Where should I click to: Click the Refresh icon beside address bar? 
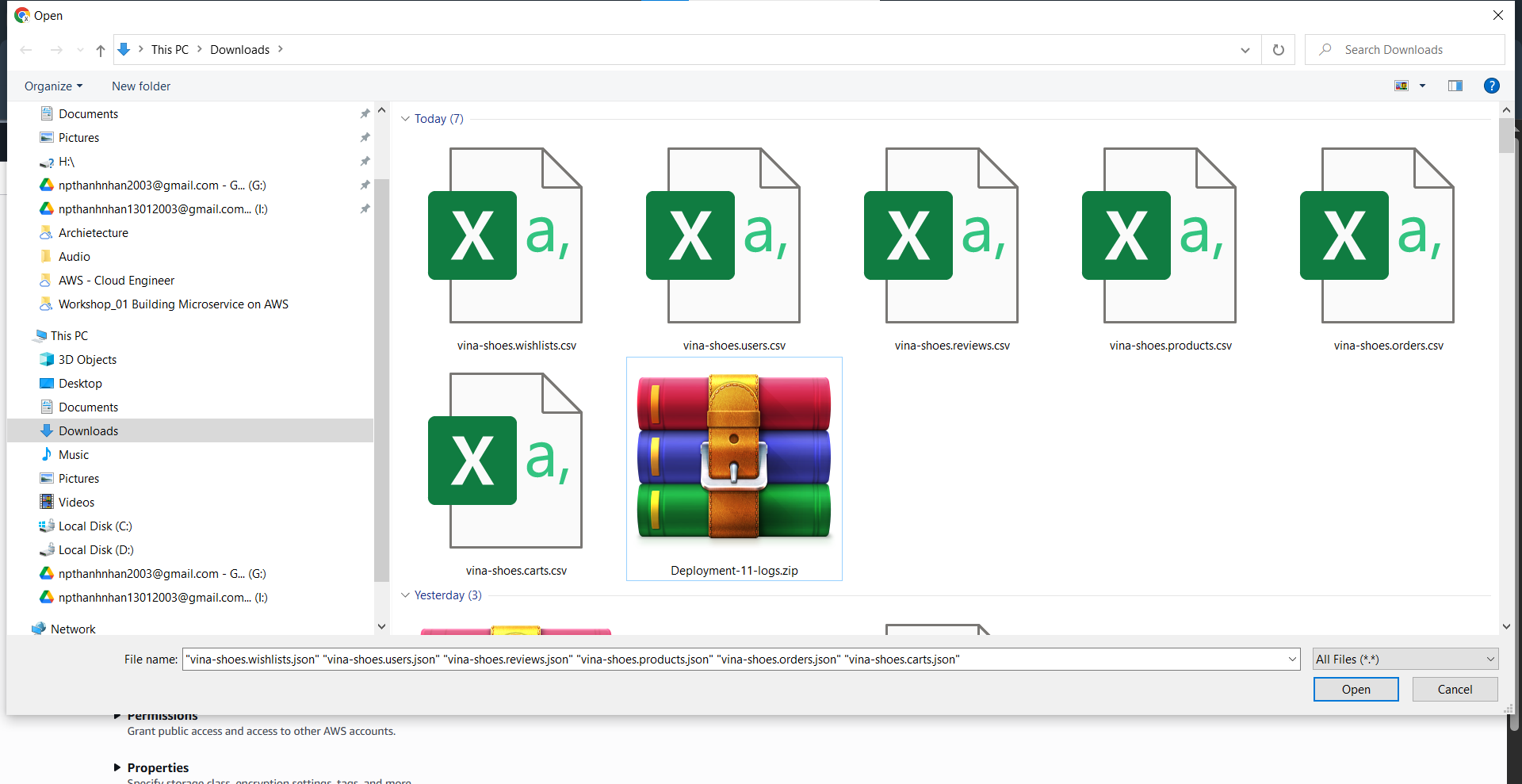coord(1278,50)
